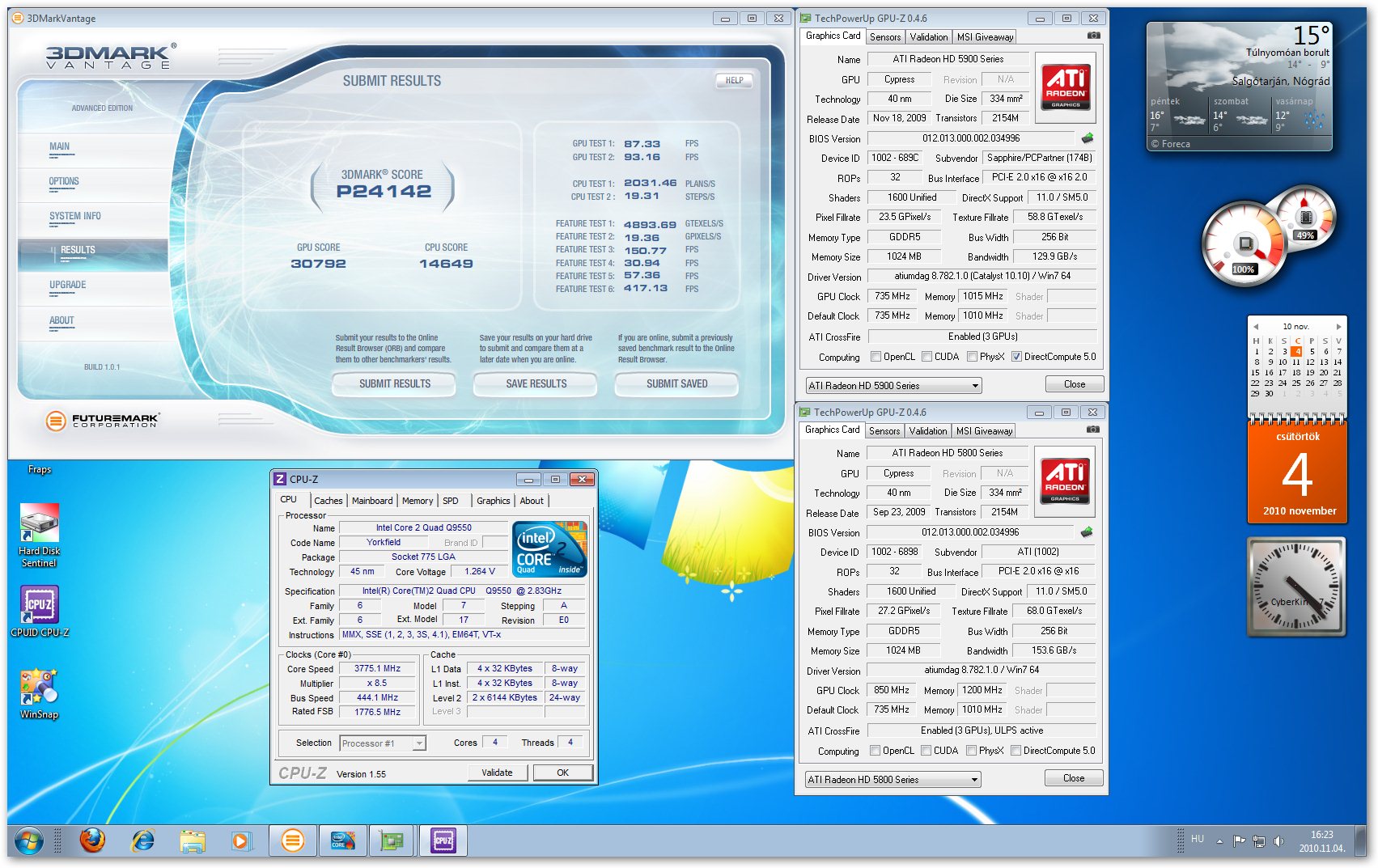Image resolution: width=1378 pixels, height=868 pixels.
Task: Click OK button in CPU-Z
Action: [x=562, y=773]
